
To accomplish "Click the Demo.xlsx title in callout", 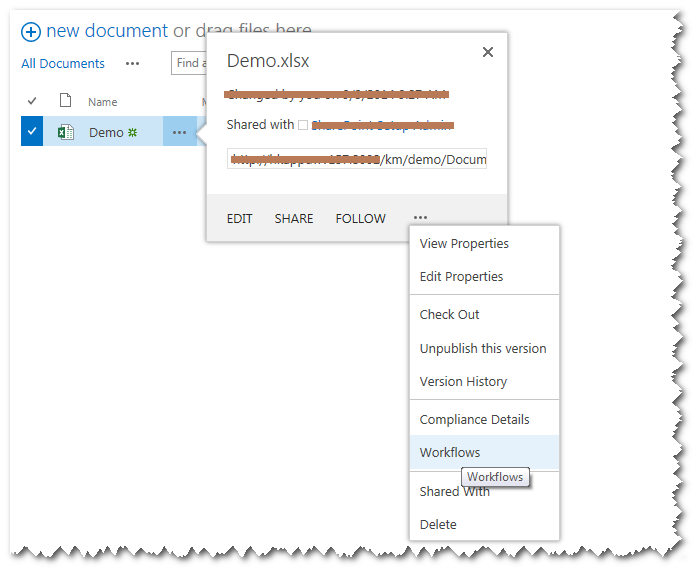I will tap(268, 61).
